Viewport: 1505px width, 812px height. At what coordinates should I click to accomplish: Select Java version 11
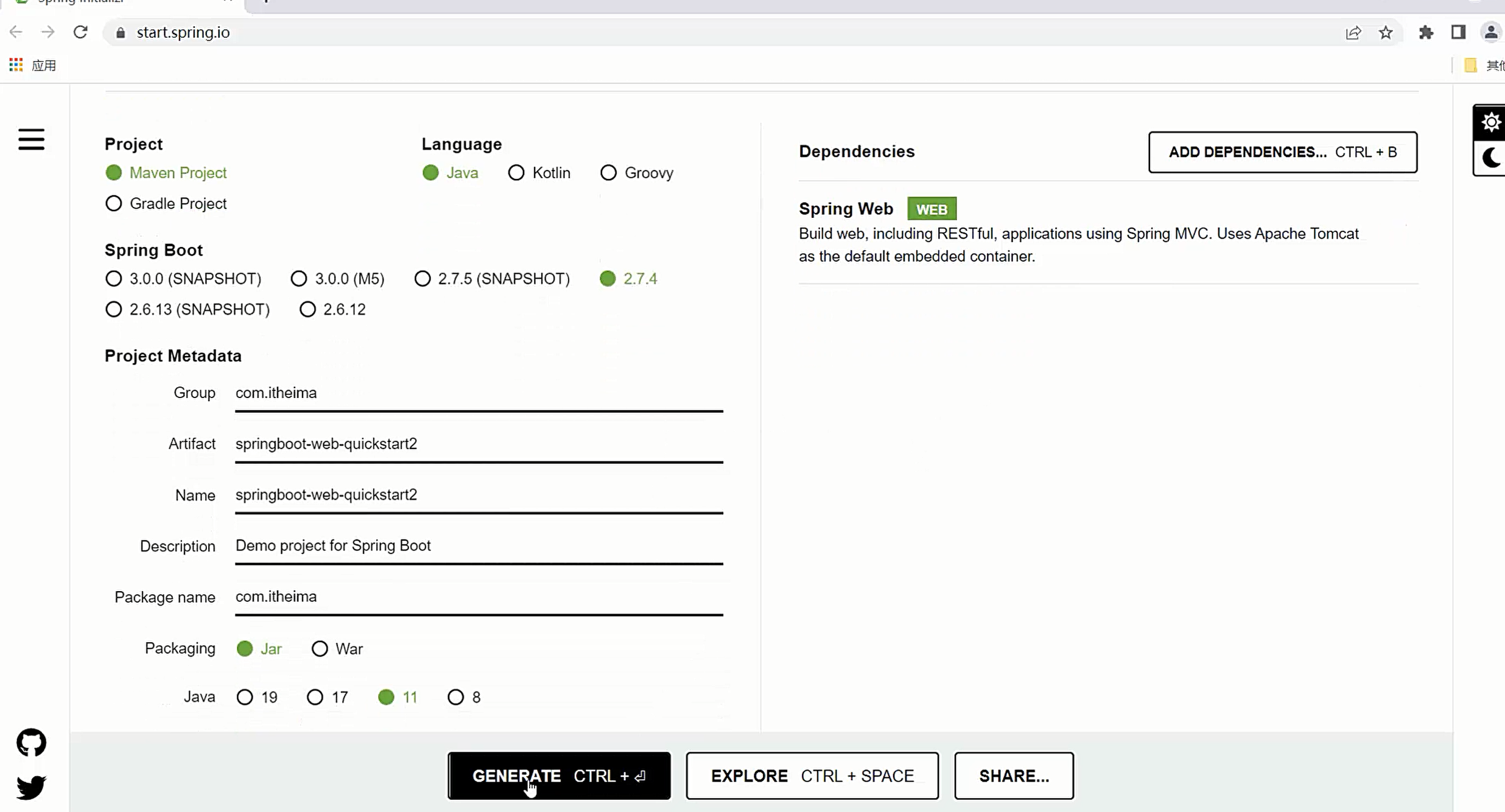pos(398,697)
